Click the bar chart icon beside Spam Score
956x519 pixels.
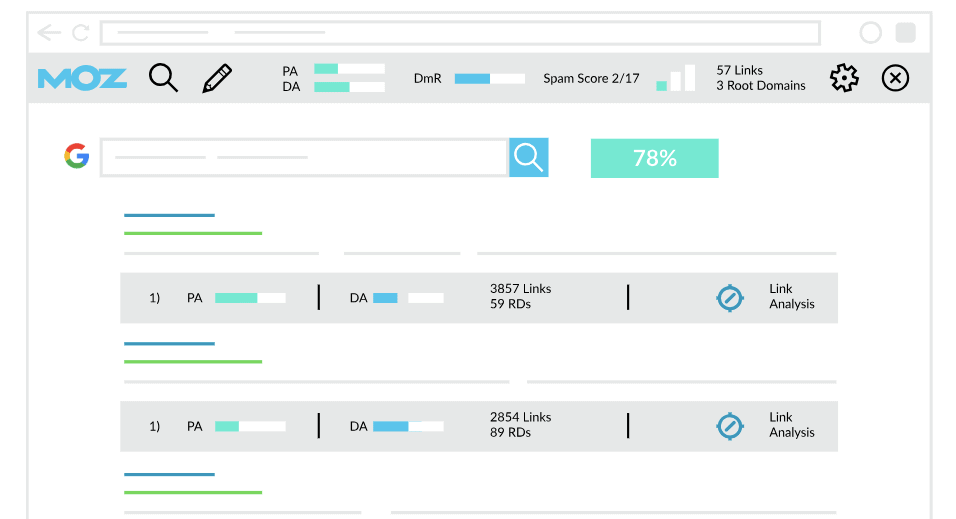(x=676, y=79)
